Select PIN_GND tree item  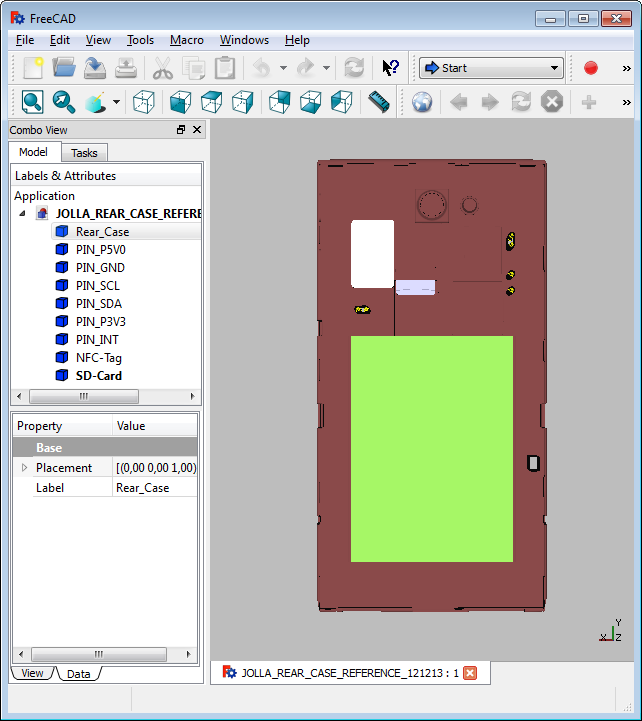pos(100,268)
